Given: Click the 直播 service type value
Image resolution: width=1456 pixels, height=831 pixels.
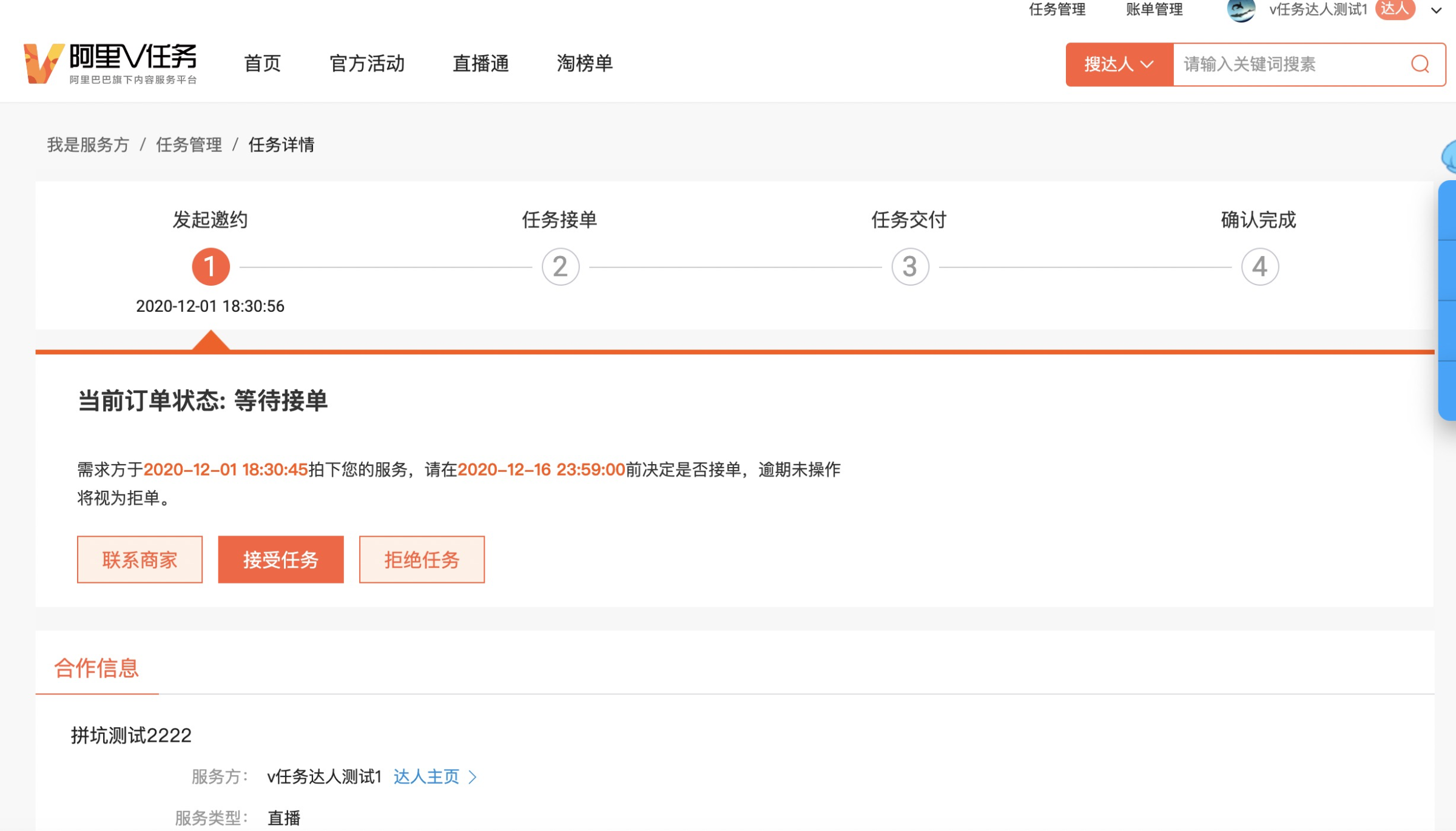Looking at the screenshot, I should coord(284,818).
